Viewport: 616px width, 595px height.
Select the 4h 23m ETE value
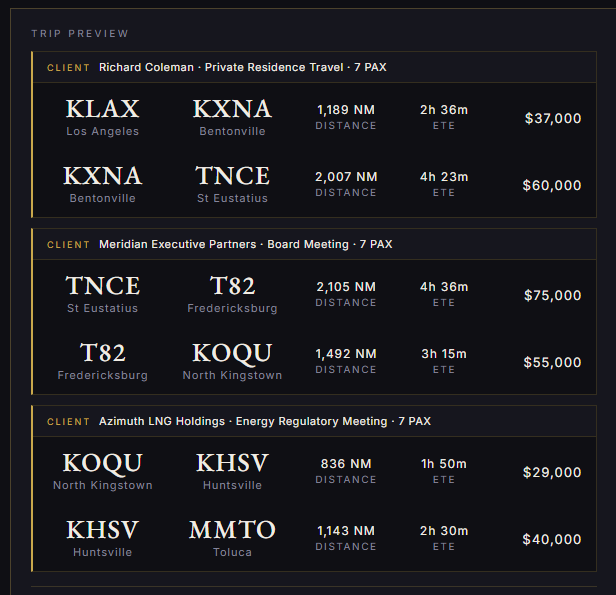[444, 177]
